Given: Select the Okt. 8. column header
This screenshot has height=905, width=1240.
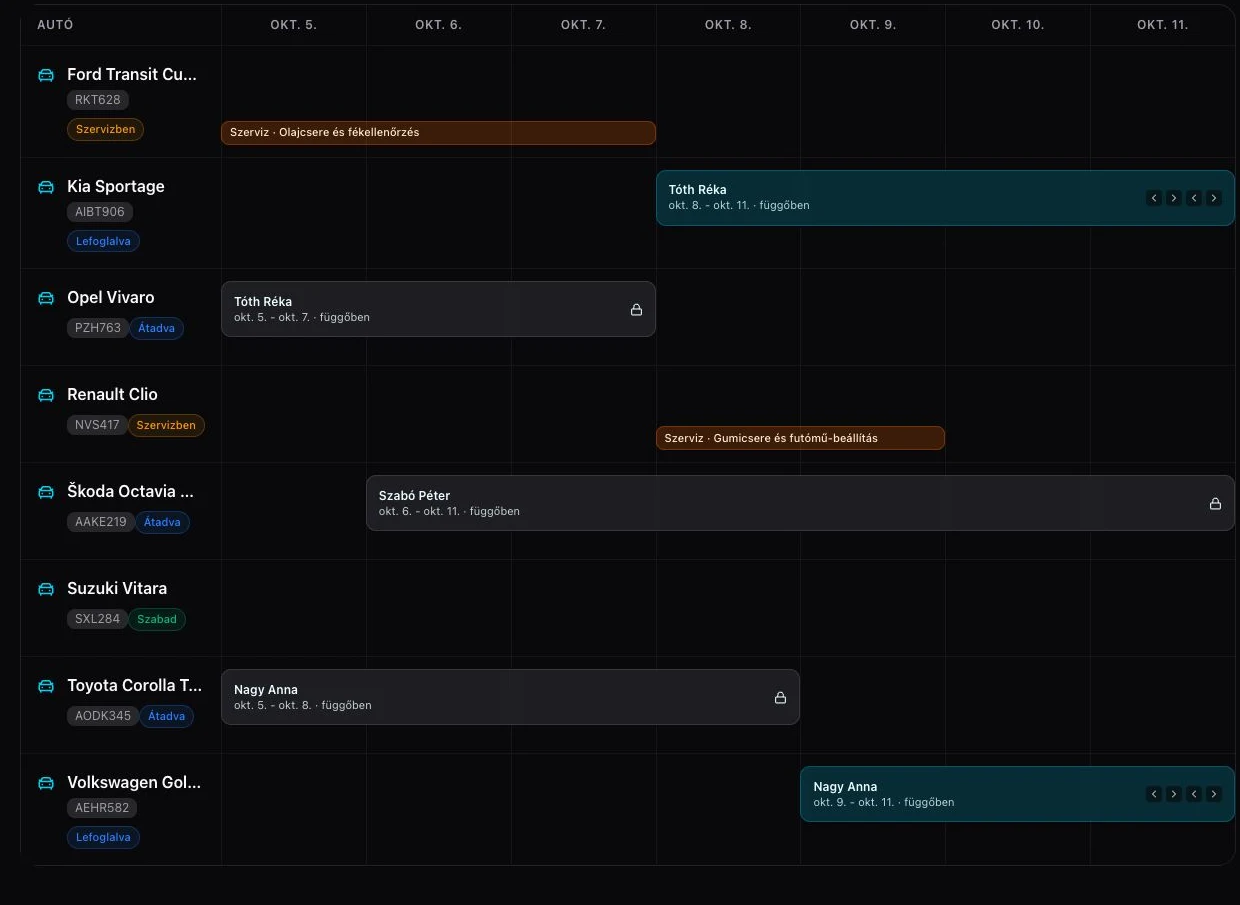Looking at the screenshot, I should point(728,25).
